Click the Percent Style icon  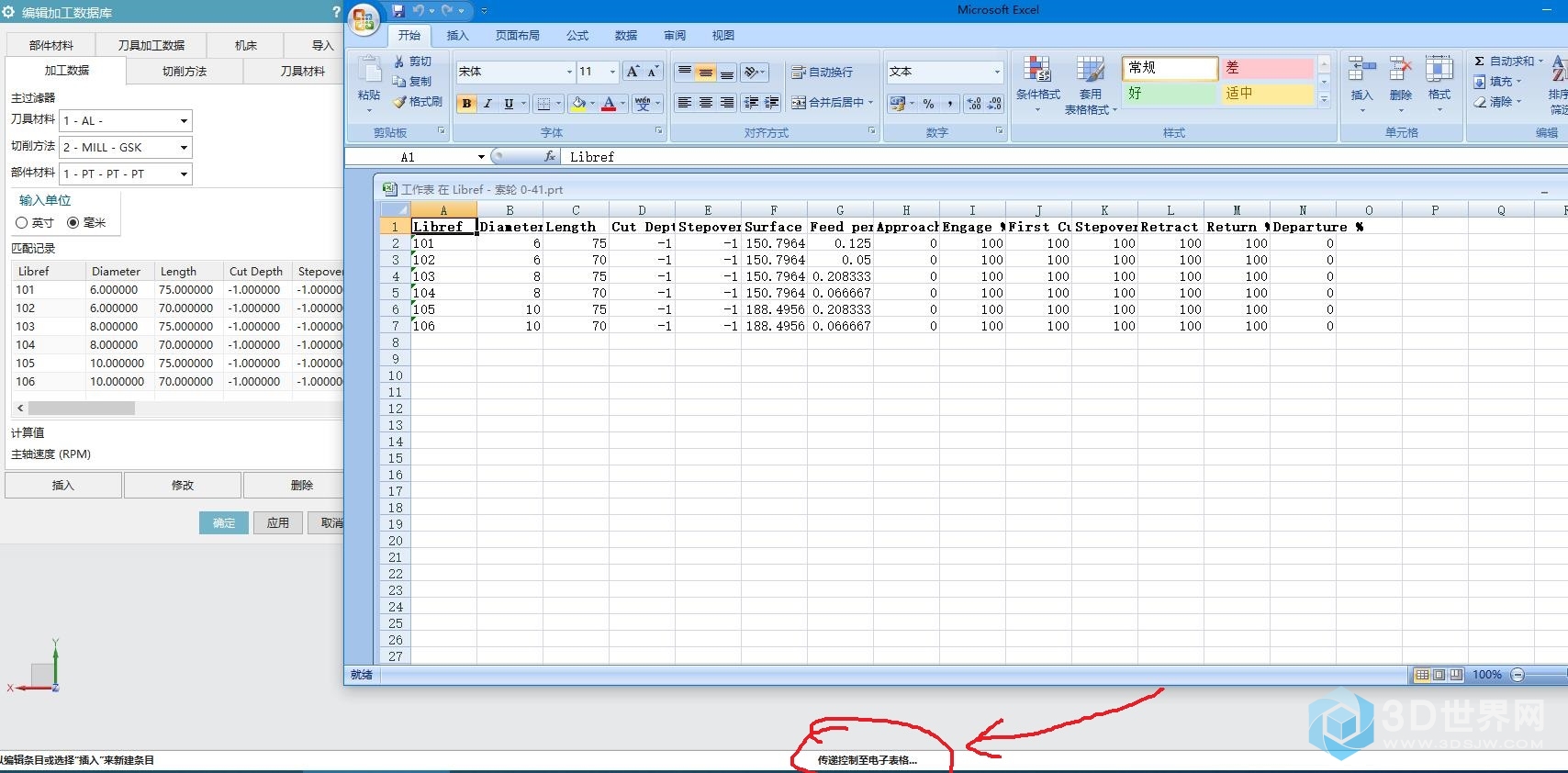click(x=929, y=104)
